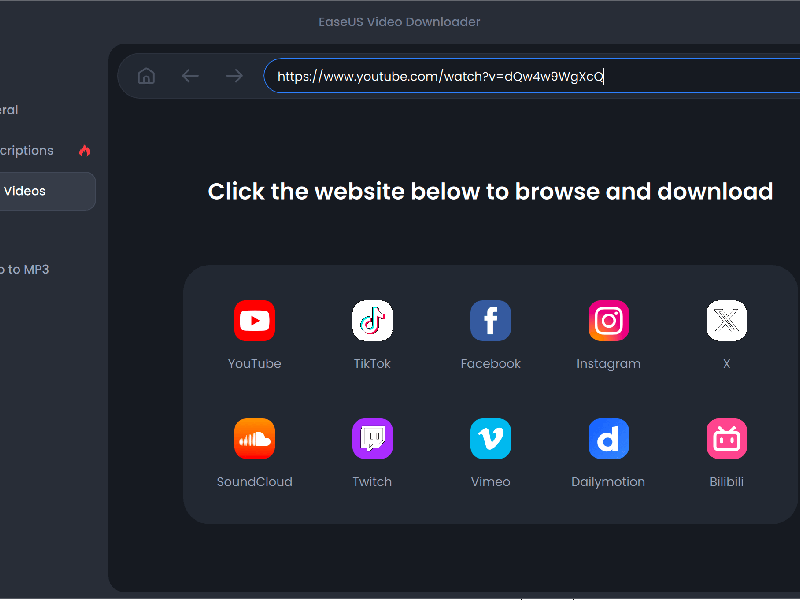The image size is (800, 600).
Task: Click the TikTok text label
Action: click(x=372, y=363)
